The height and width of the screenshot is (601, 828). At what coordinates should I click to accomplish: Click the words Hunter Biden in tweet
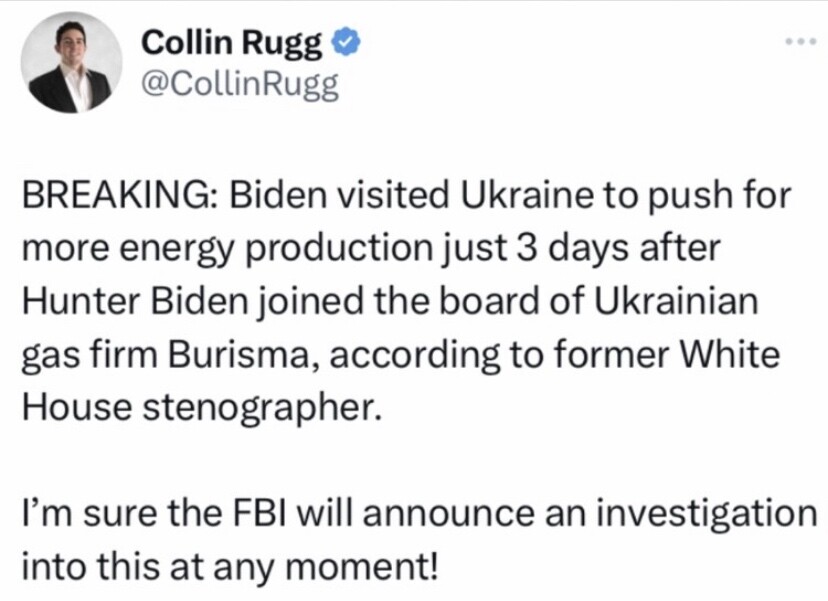pos(135,301)
